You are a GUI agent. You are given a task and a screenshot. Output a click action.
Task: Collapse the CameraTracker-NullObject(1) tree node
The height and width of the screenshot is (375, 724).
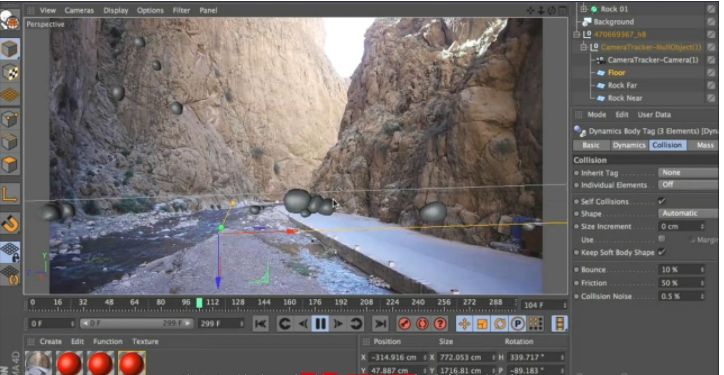click(x=585, y=47)
